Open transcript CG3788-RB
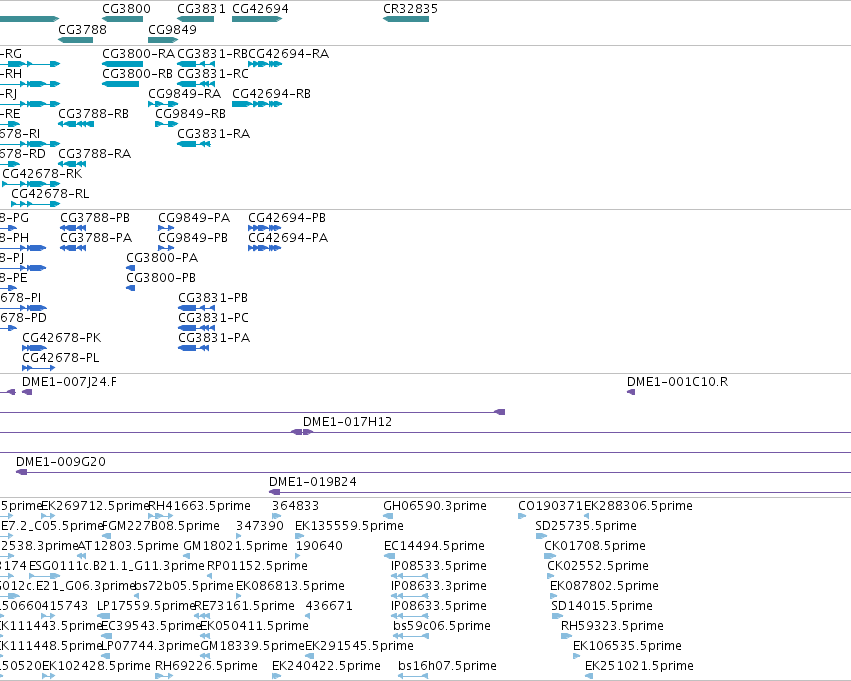Viewport: 851px width, 681px height. tap(76, 124)
